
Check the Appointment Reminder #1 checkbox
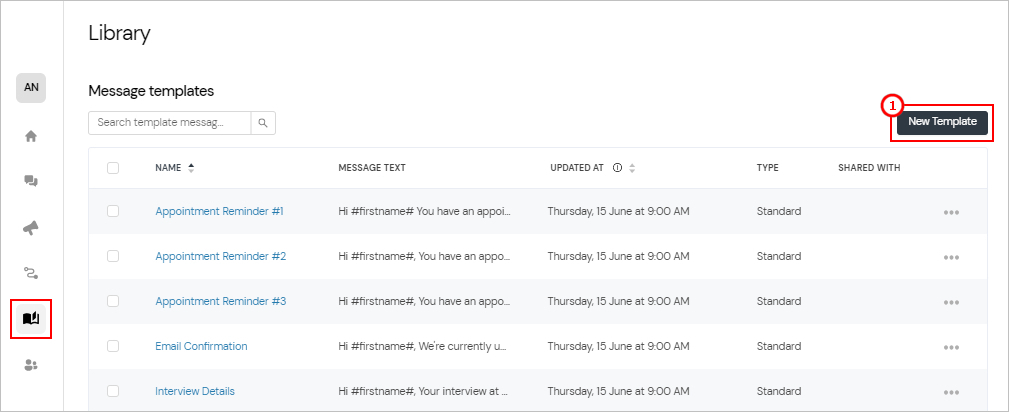click(113, 211)
